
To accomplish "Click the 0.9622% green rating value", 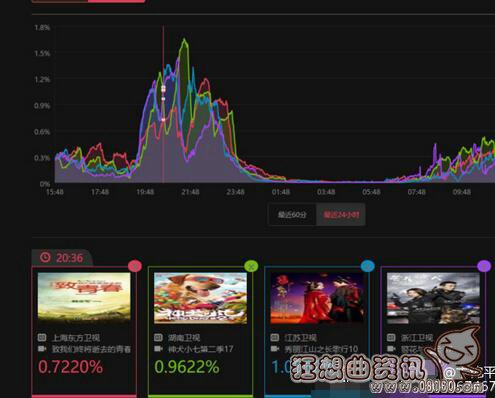I will click(187, 367).
